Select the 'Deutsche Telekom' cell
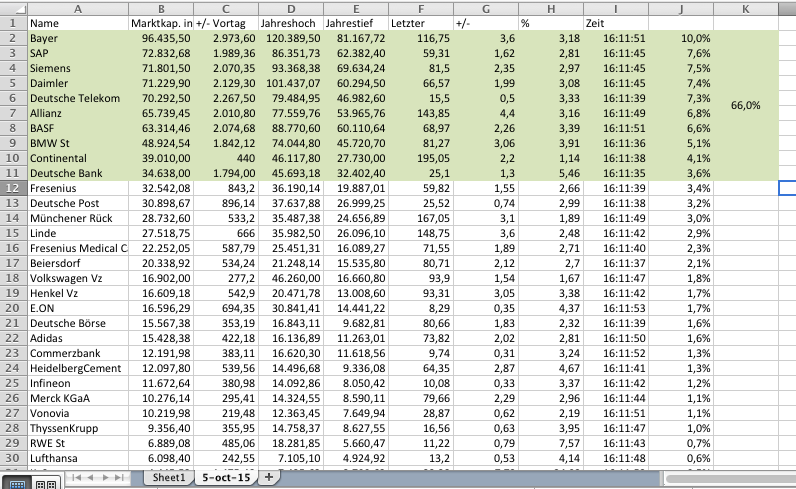 click(x=78, y=98)
